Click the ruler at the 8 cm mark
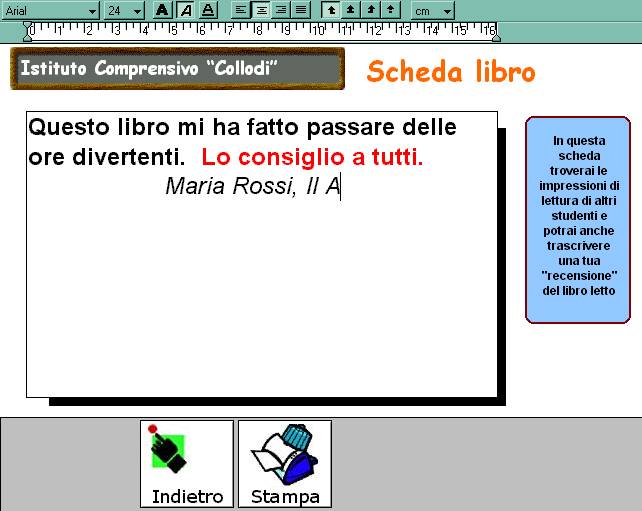Image resolution: width=642 pixels, height=511 pixels. pyautogui.click(x=258, y=31)
